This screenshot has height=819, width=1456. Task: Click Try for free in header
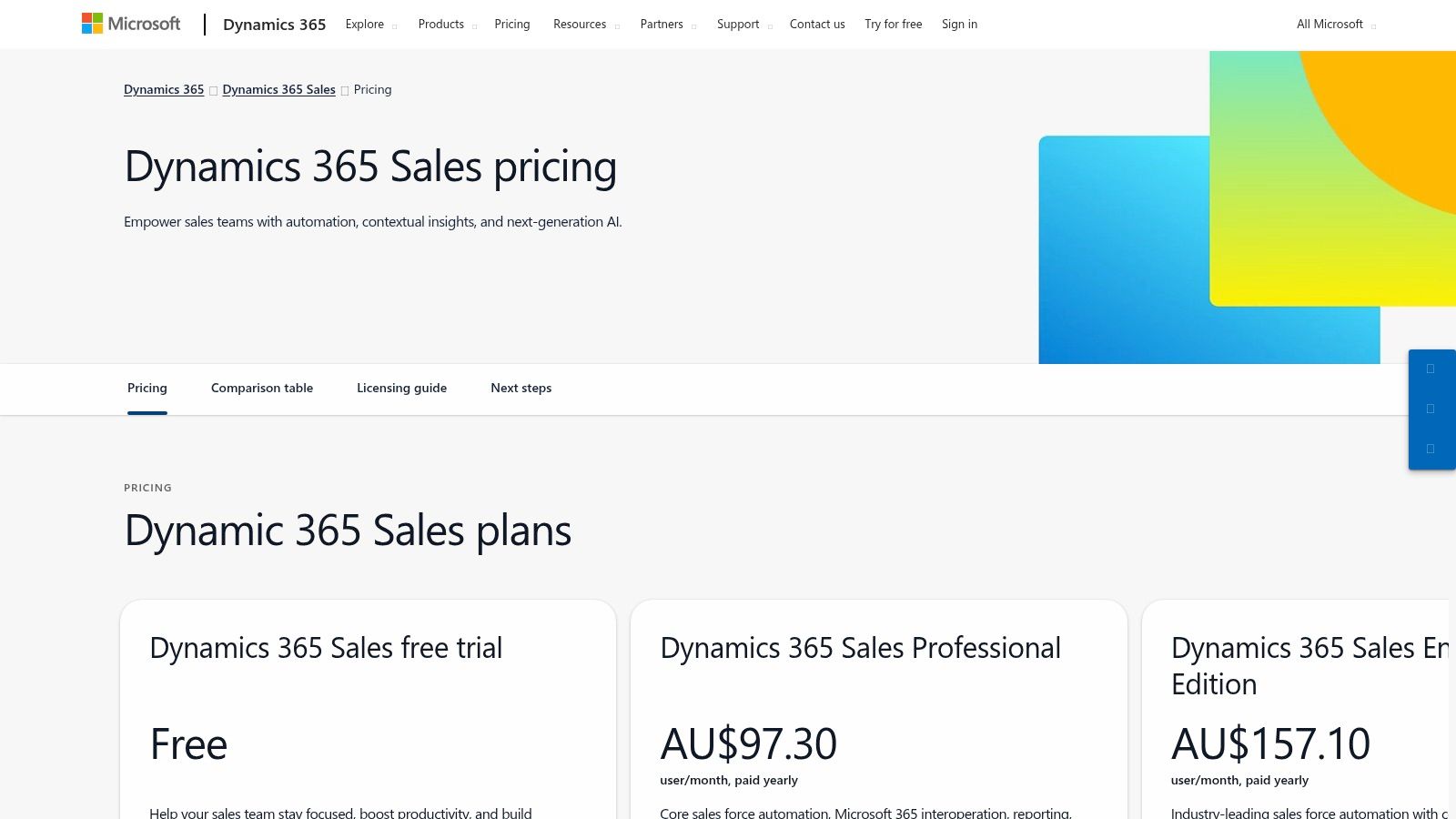click(893, 25)
